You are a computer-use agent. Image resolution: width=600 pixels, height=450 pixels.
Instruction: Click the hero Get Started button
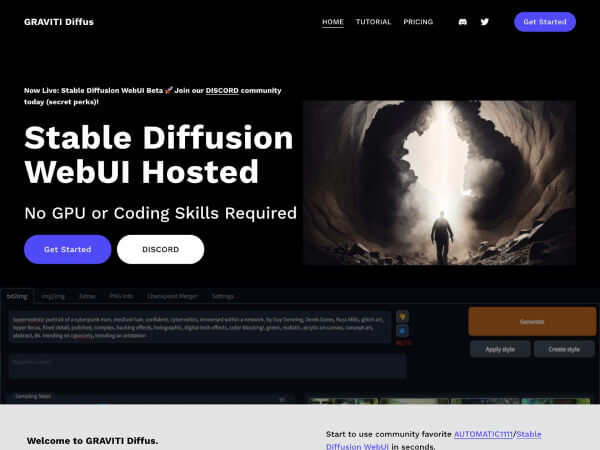pos(67,249)
